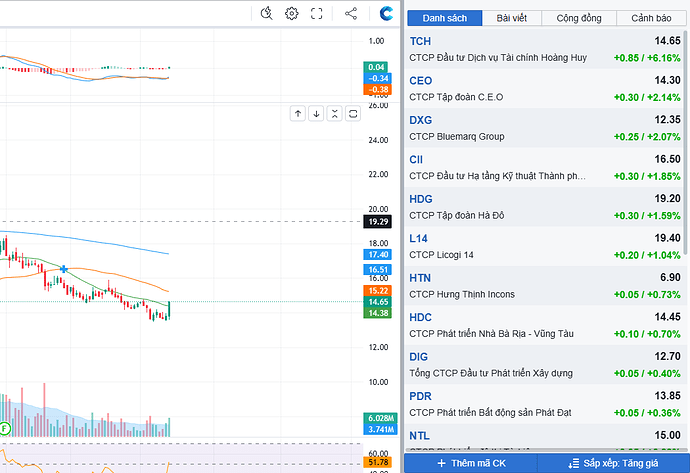Toggle fullscreen chart mode
This screenshot has width=690, height=473.
click(316, 14)
